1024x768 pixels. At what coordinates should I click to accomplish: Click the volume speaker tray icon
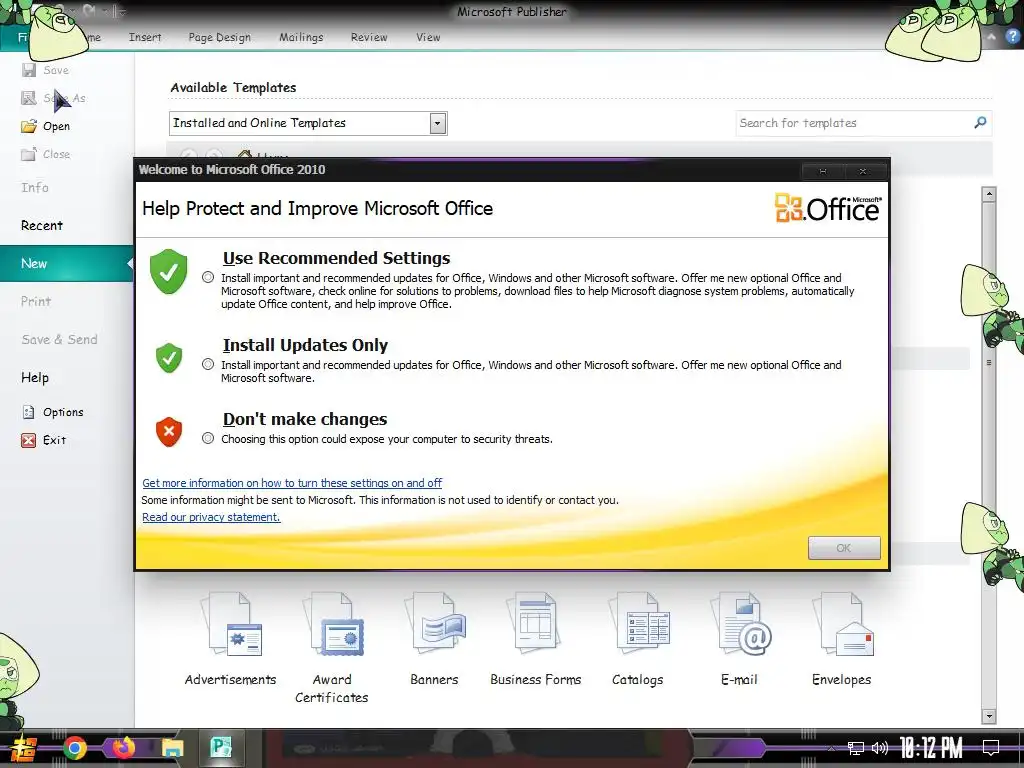[x=880, y=748]
